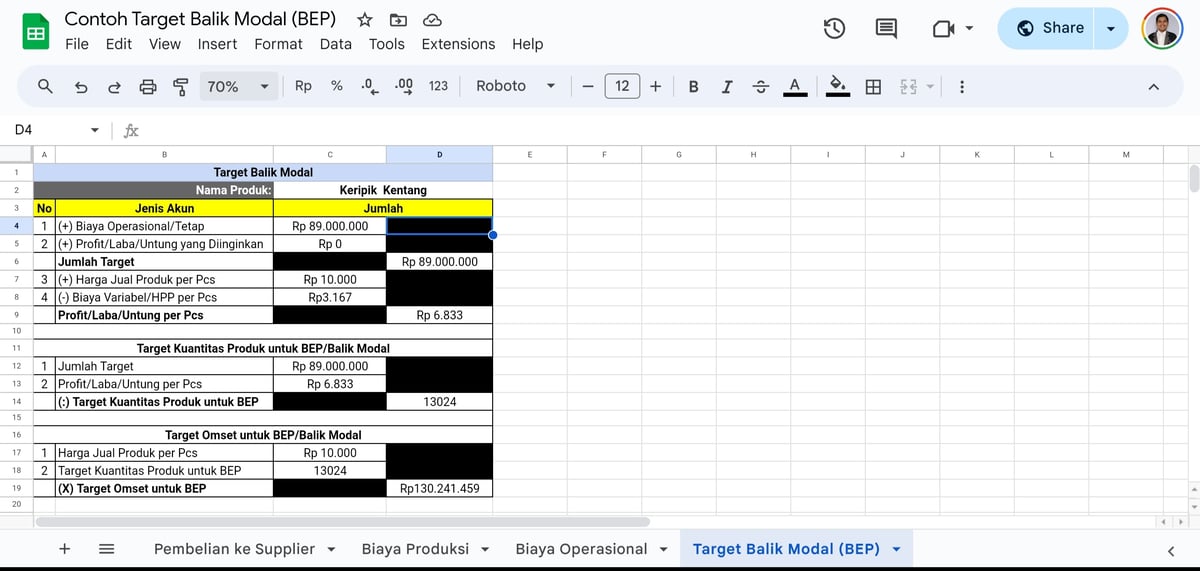Open the text color picker

pyautogui.click(x=794, y=87)
